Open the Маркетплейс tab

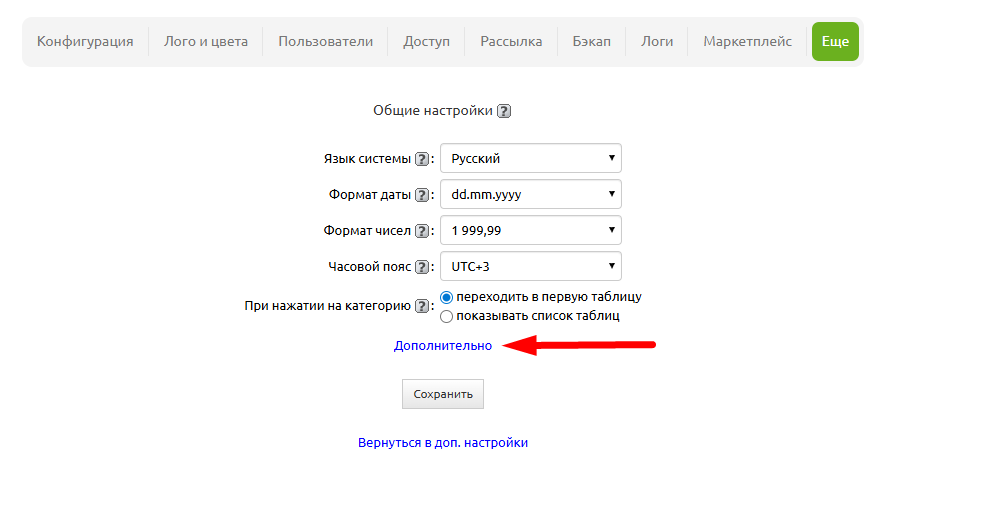[x=747, y=41]
